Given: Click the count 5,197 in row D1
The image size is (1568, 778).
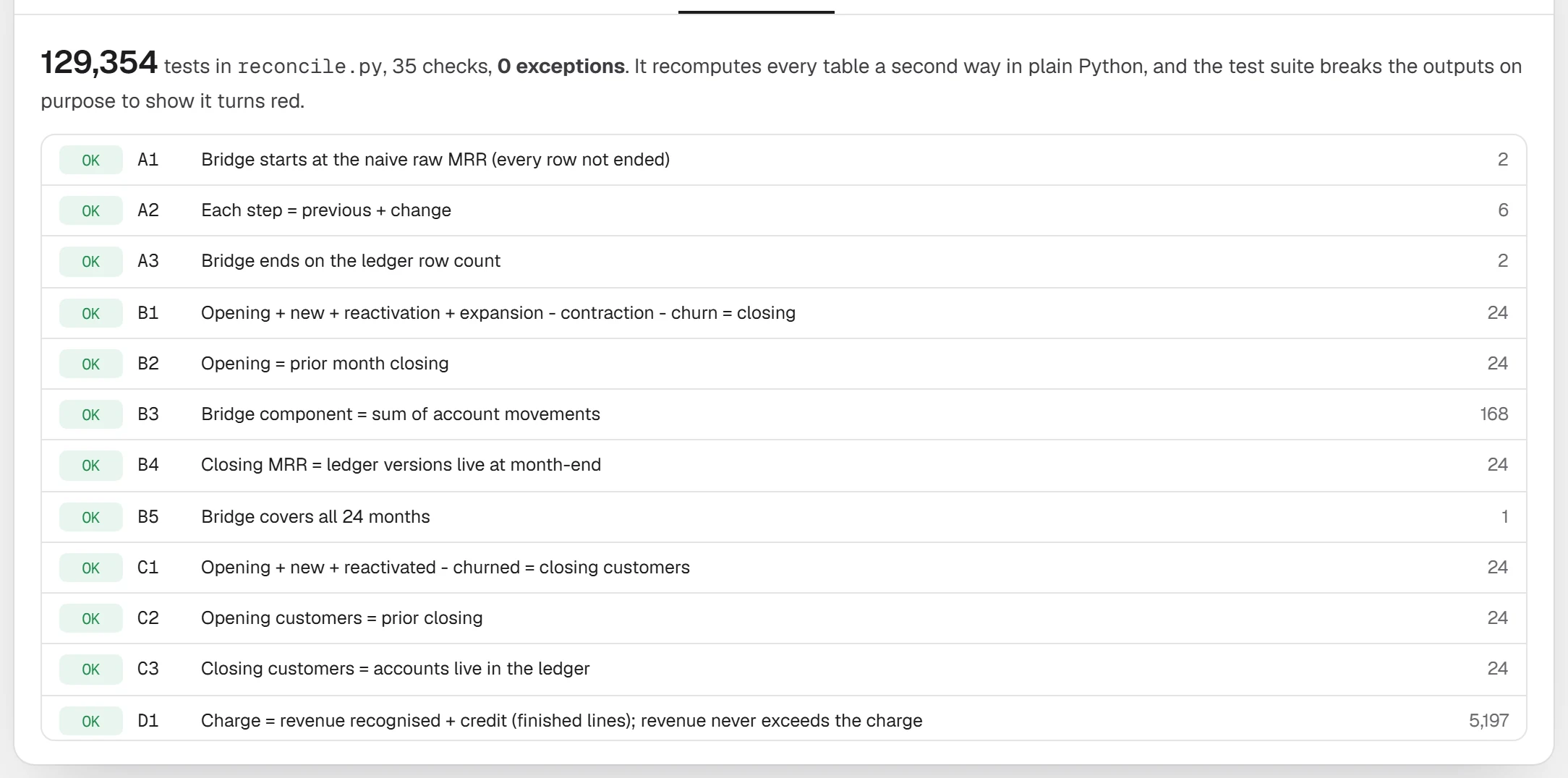Looking at the screenshot, I should point(1489,721).
